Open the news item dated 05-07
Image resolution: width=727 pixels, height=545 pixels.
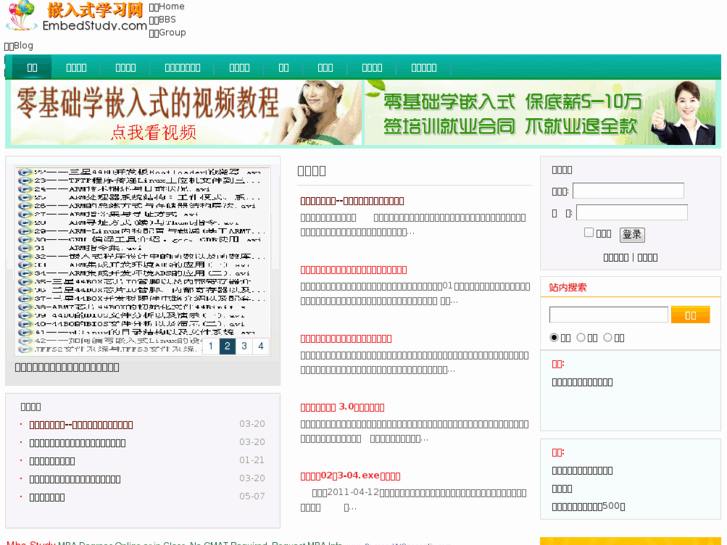[47, 497]
